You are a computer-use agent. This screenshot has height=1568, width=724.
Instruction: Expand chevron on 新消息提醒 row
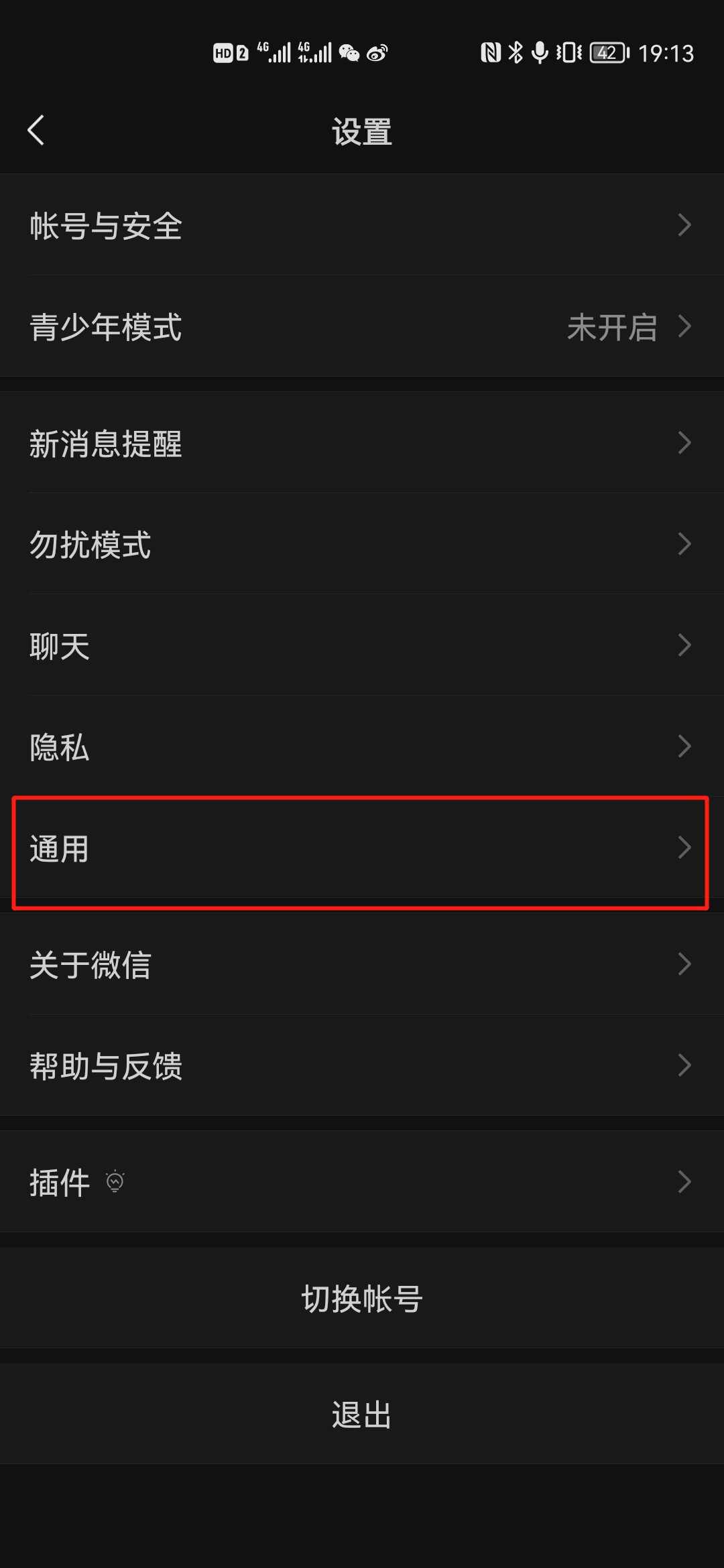click(684, 443)
